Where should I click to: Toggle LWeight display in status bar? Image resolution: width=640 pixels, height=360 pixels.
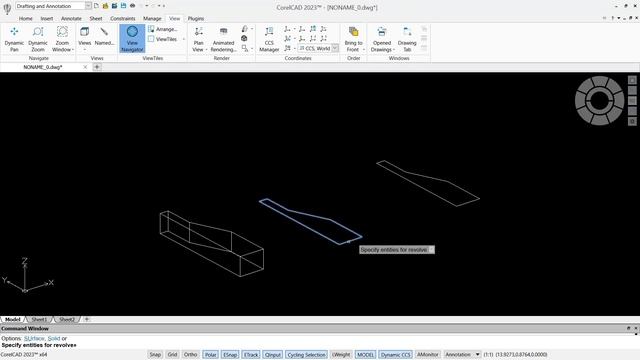pyautogui.click(x=341, y=355)
